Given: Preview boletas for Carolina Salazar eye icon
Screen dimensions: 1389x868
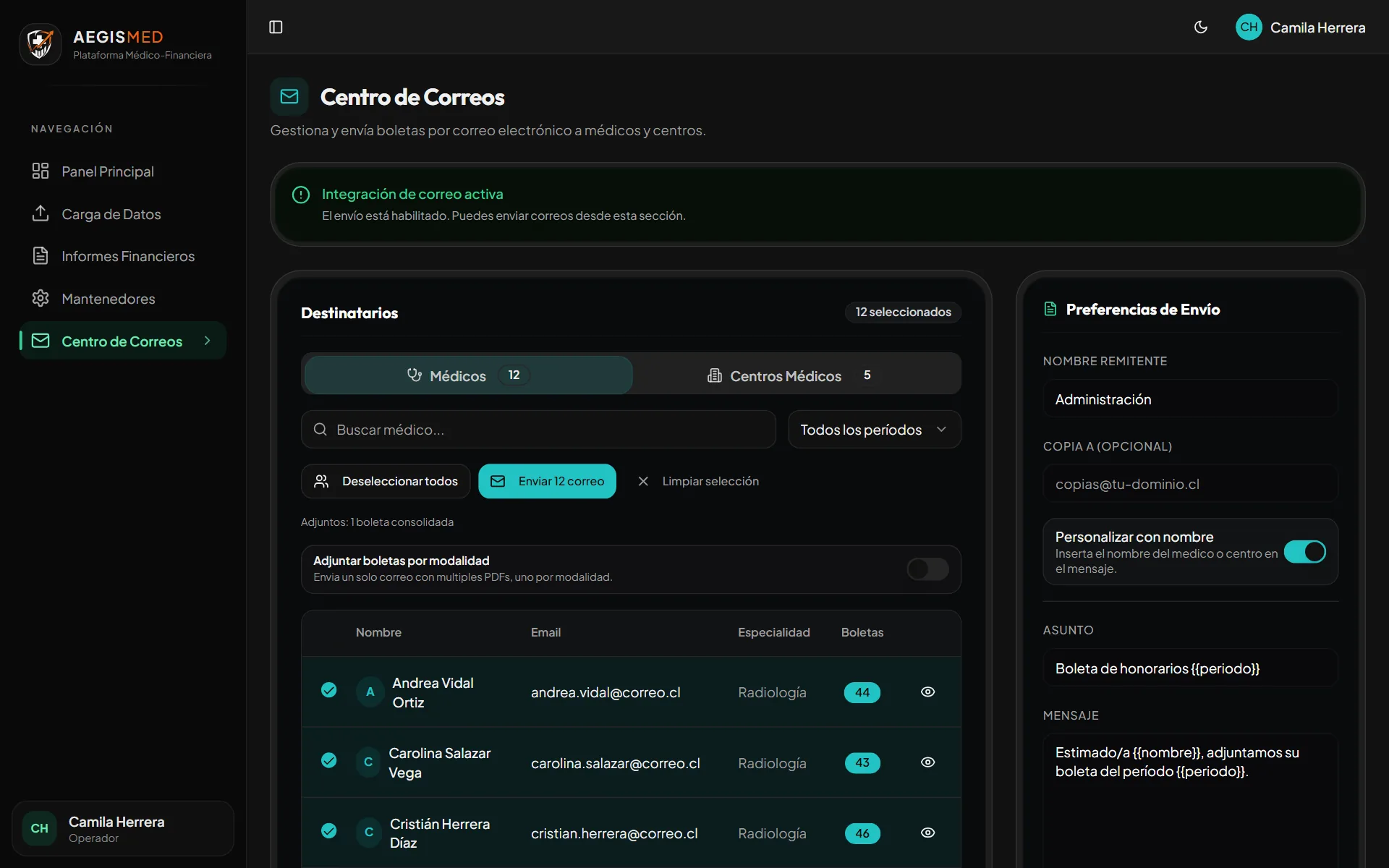Looking at the screenshot, I should 928,762.
